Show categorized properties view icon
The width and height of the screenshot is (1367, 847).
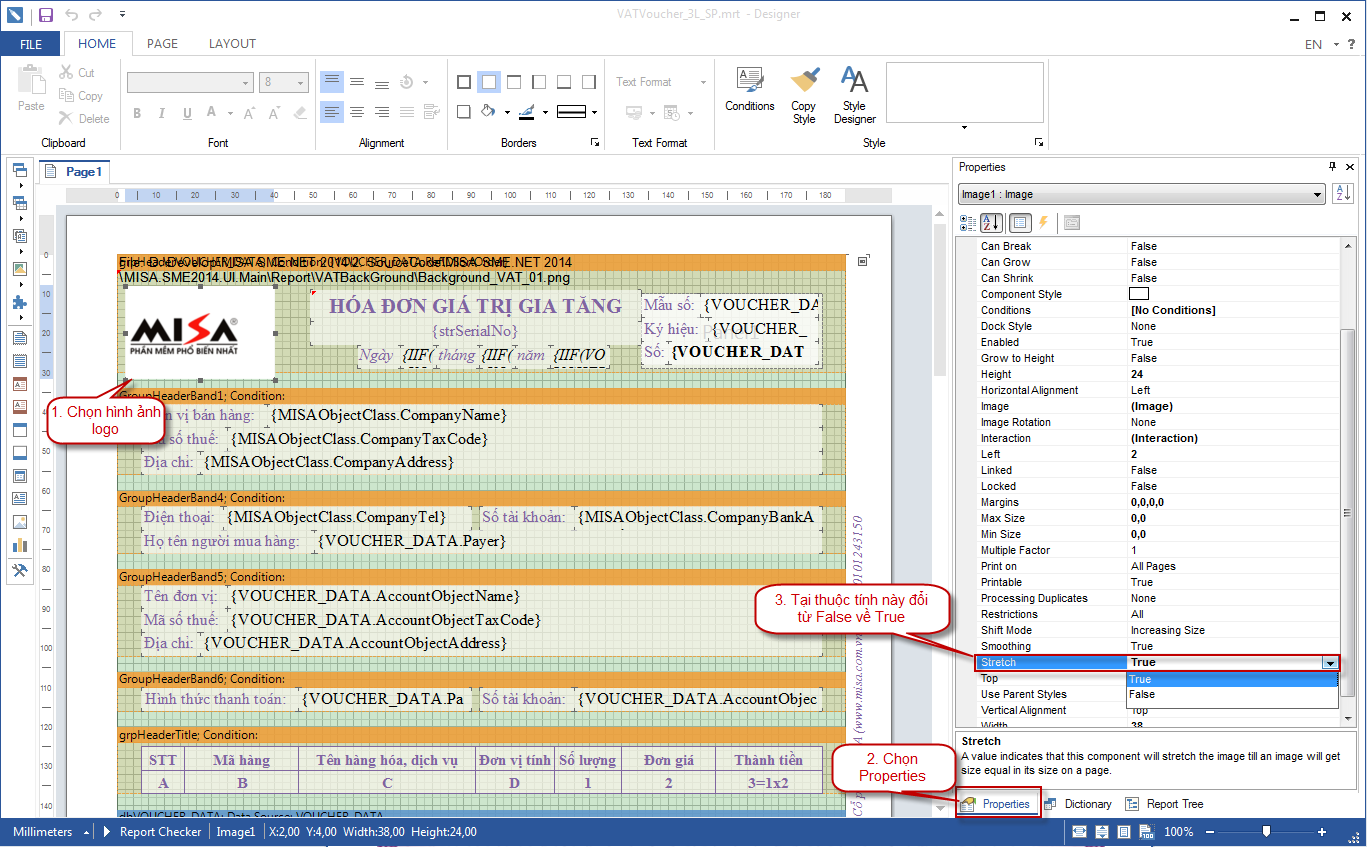tap(968, 222)
